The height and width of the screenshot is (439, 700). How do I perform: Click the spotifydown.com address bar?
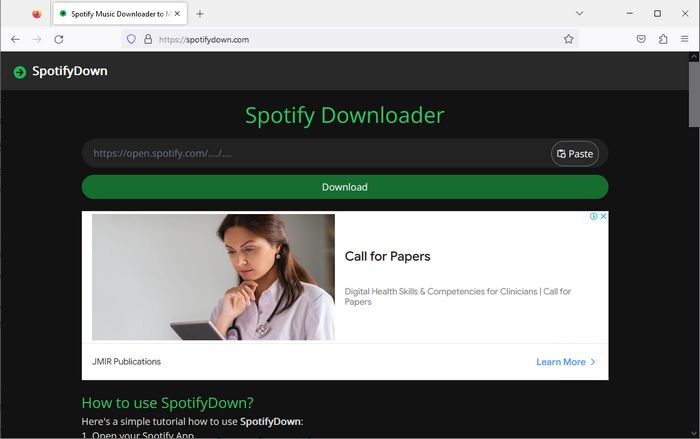[350, 39]
